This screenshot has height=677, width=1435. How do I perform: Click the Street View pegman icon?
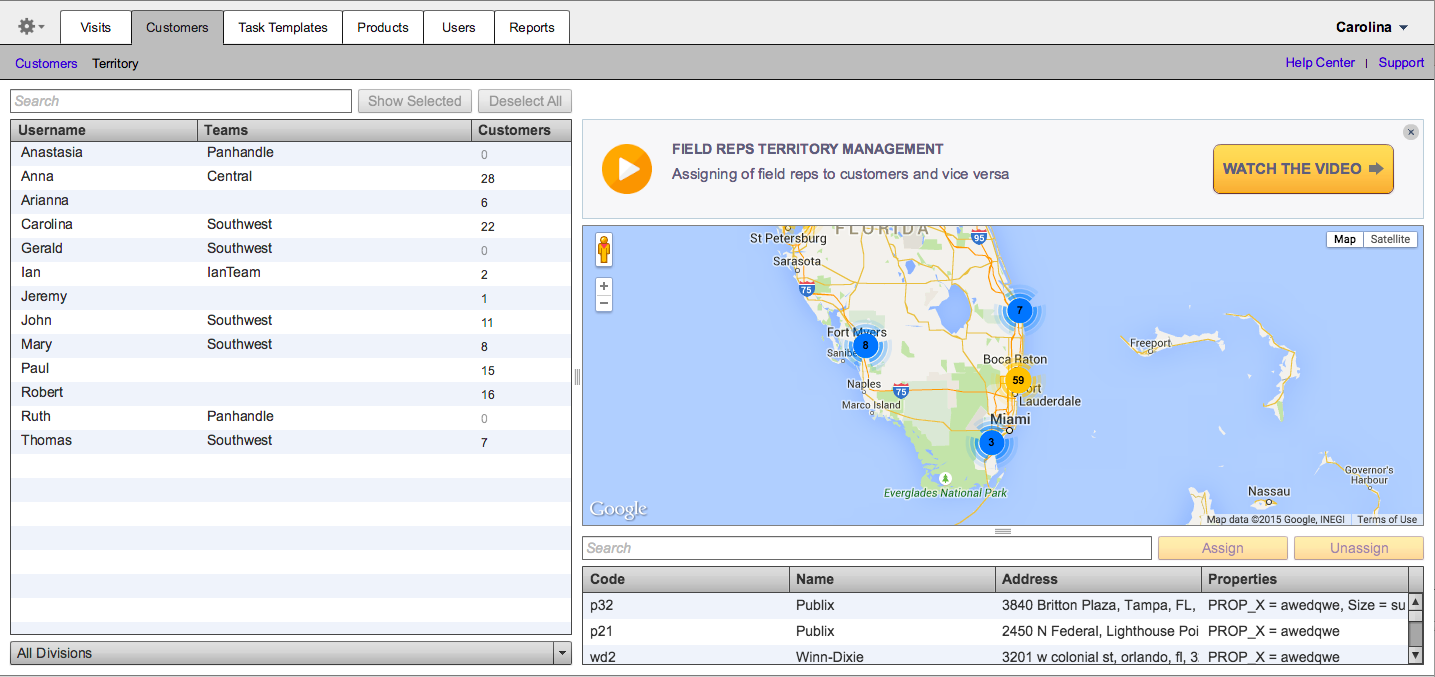[x=604, y=250]
